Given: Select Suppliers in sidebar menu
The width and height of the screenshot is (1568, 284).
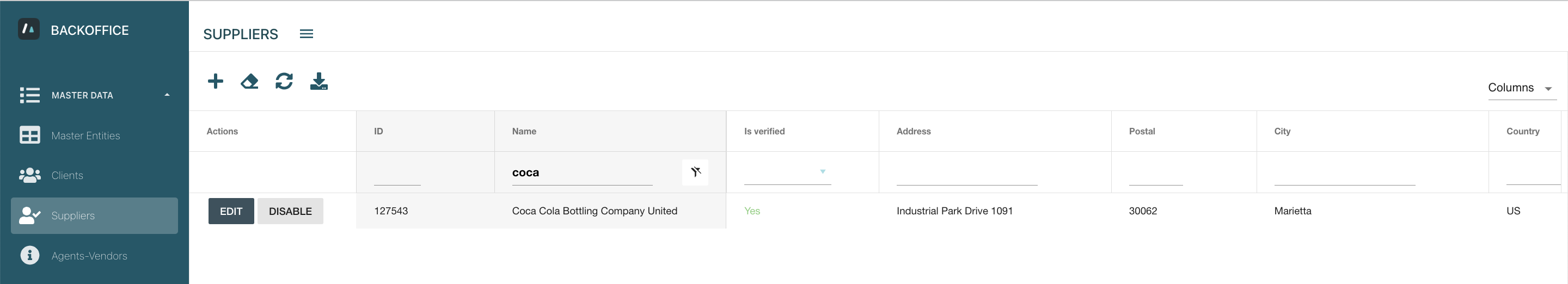Looking at the screenshot, I should (x=73, y=216).
